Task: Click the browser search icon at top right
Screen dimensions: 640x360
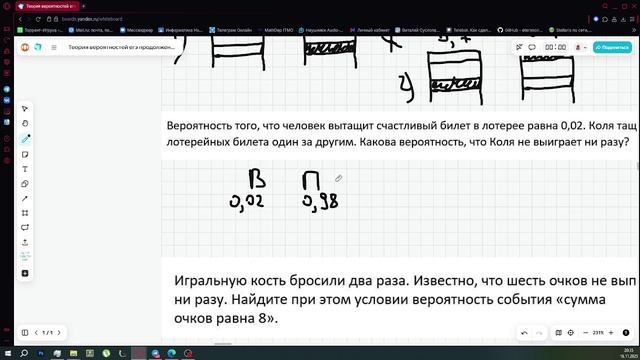Action: point(605,6)
